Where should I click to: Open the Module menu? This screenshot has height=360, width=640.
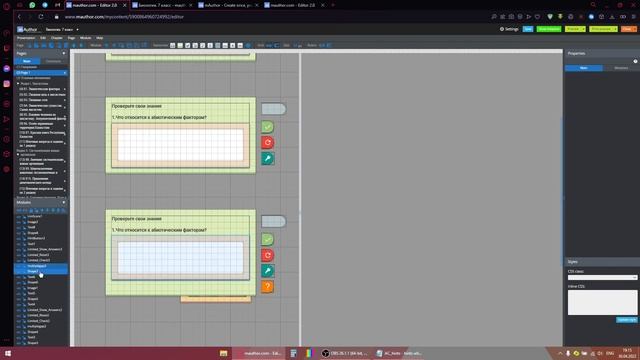(85, 38)
